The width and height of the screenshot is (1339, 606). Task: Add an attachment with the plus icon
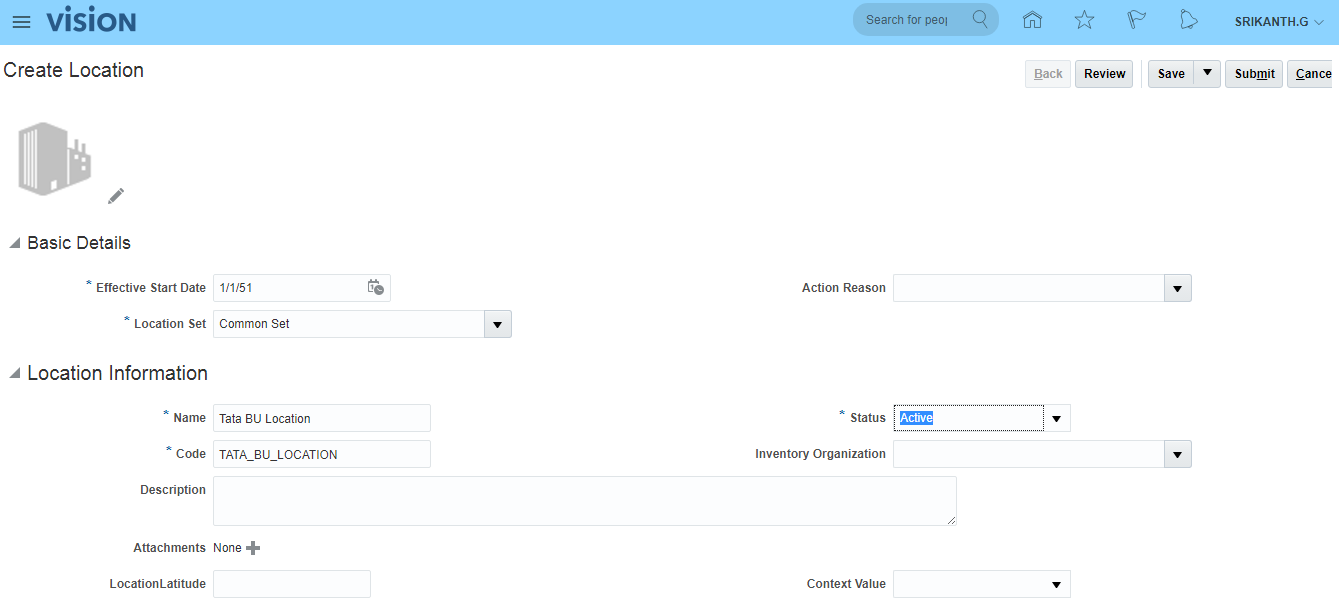(253, 548)
